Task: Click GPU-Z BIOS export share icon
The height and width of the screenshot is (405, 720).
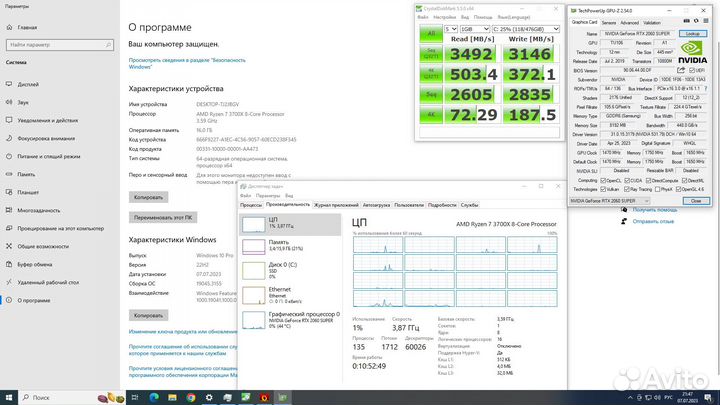Action: tap(681, 70)
